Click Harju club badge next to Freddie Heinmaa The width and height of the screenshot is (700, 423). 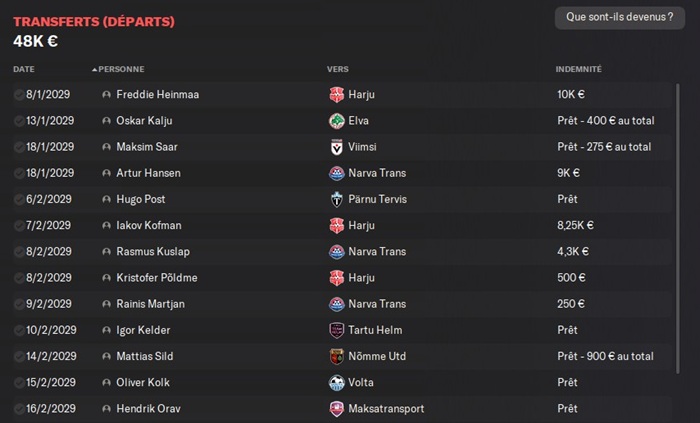click(x=336, y=95)
